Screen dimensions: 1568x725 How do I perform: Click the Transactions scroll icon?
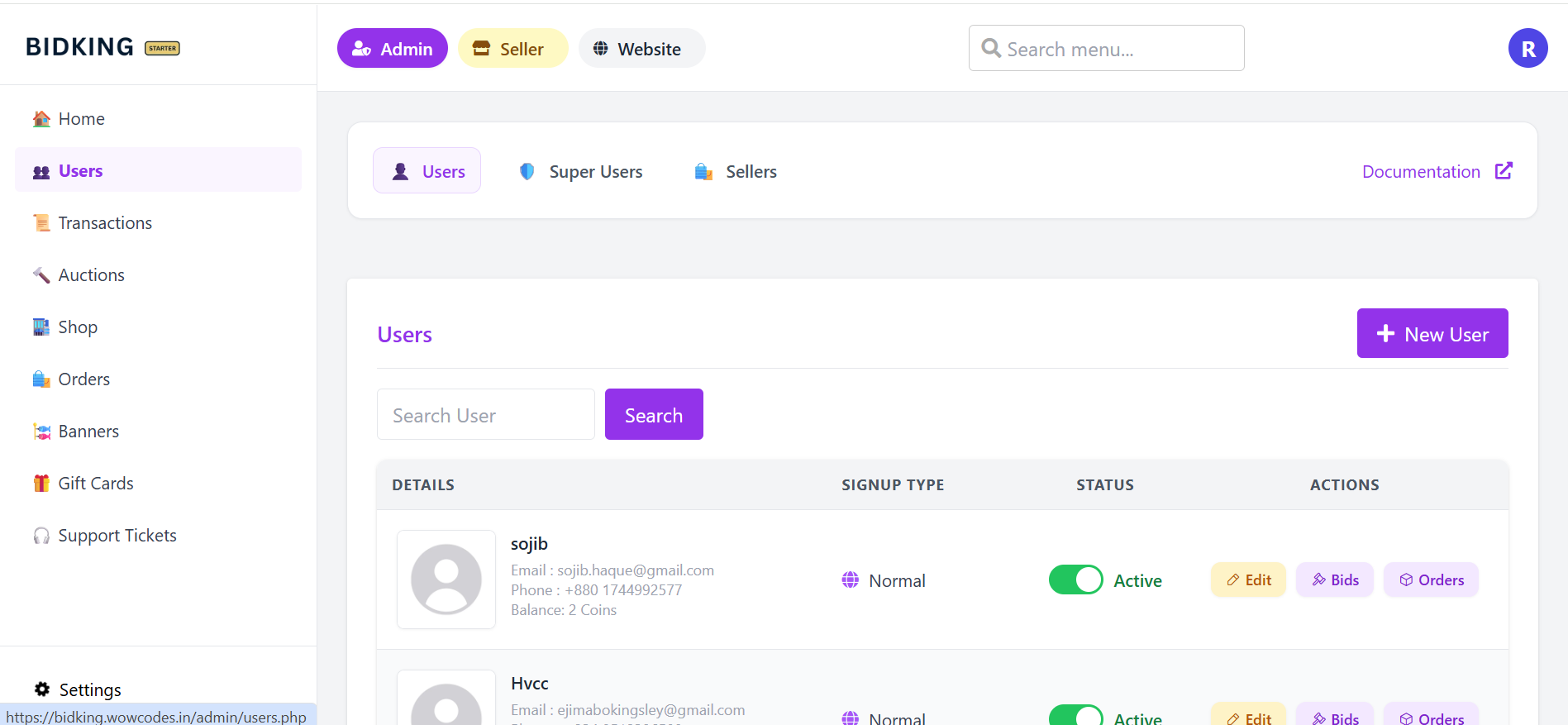(41, 223)
